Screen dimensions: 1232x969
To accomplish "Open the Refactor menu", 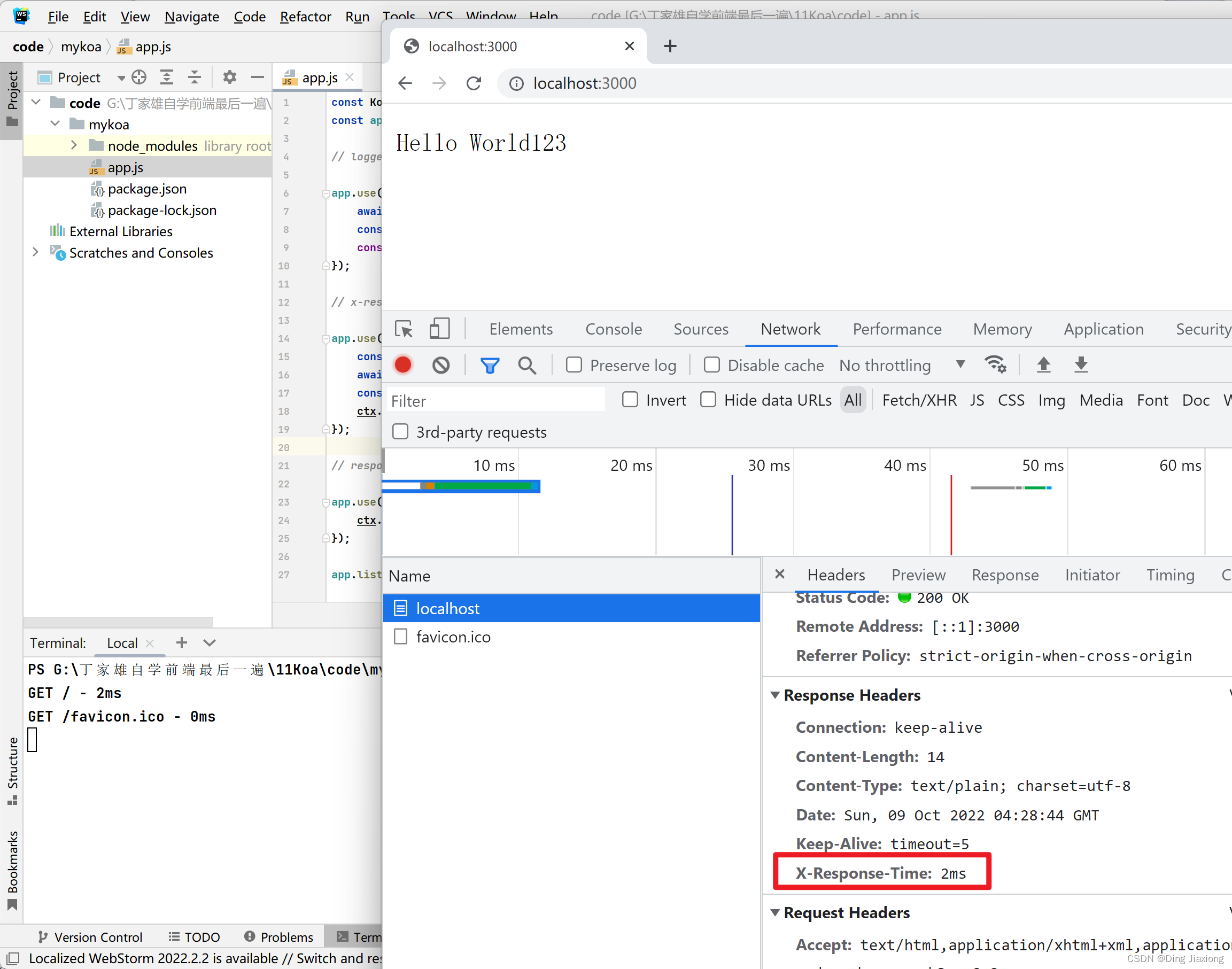I will click(x=305, y=17).
